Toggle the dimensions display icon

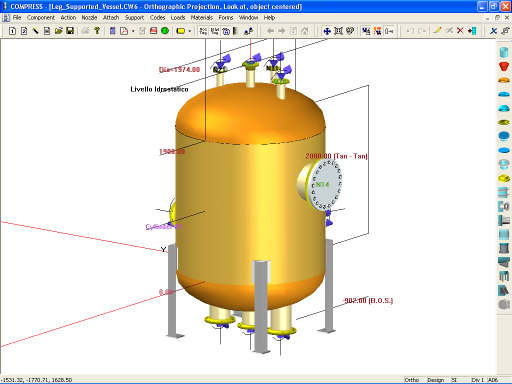pos(389,31)
